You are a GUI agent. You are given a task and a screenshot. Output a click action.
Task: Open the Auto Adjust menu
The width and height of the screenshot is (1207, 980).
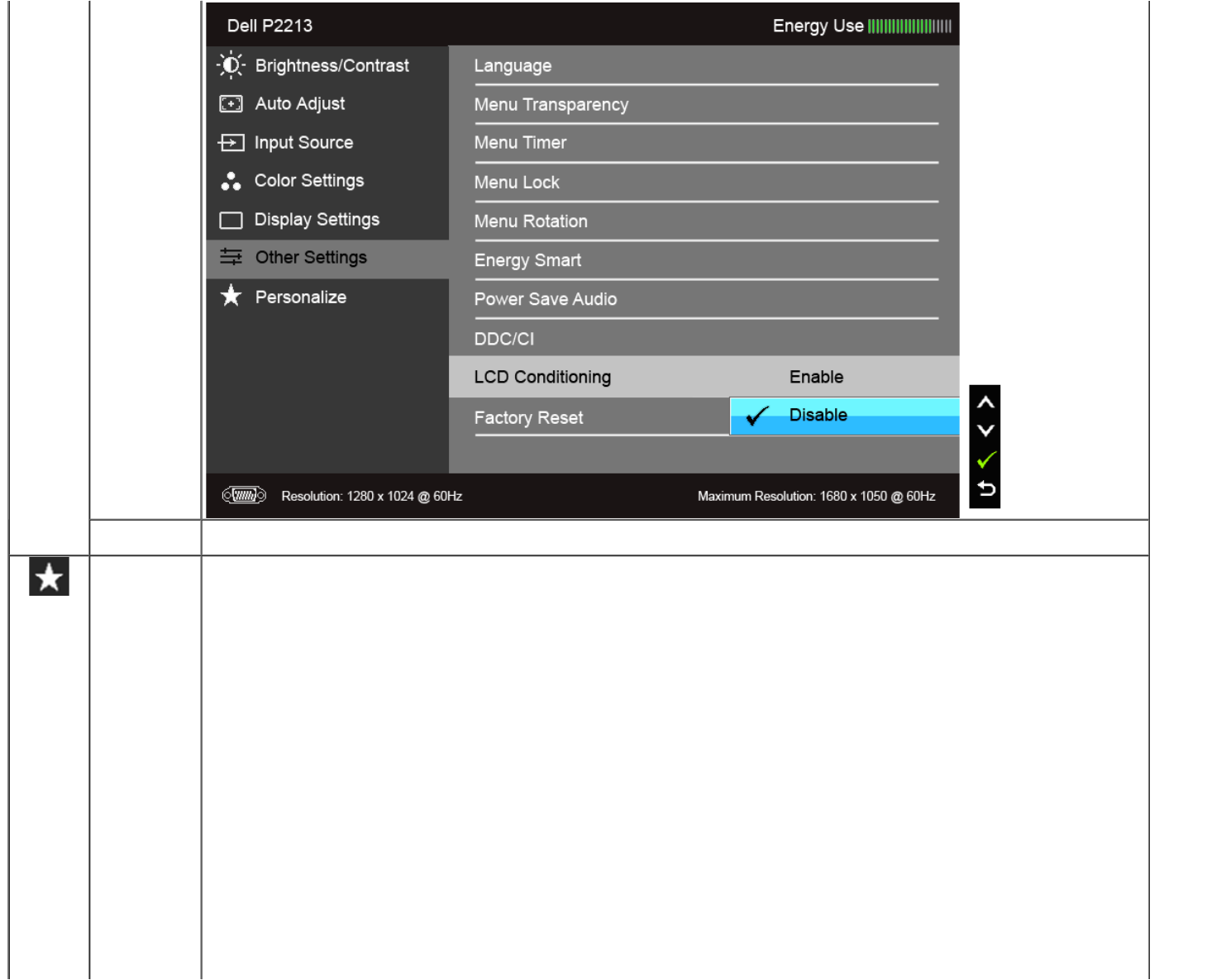pos(327,104)
